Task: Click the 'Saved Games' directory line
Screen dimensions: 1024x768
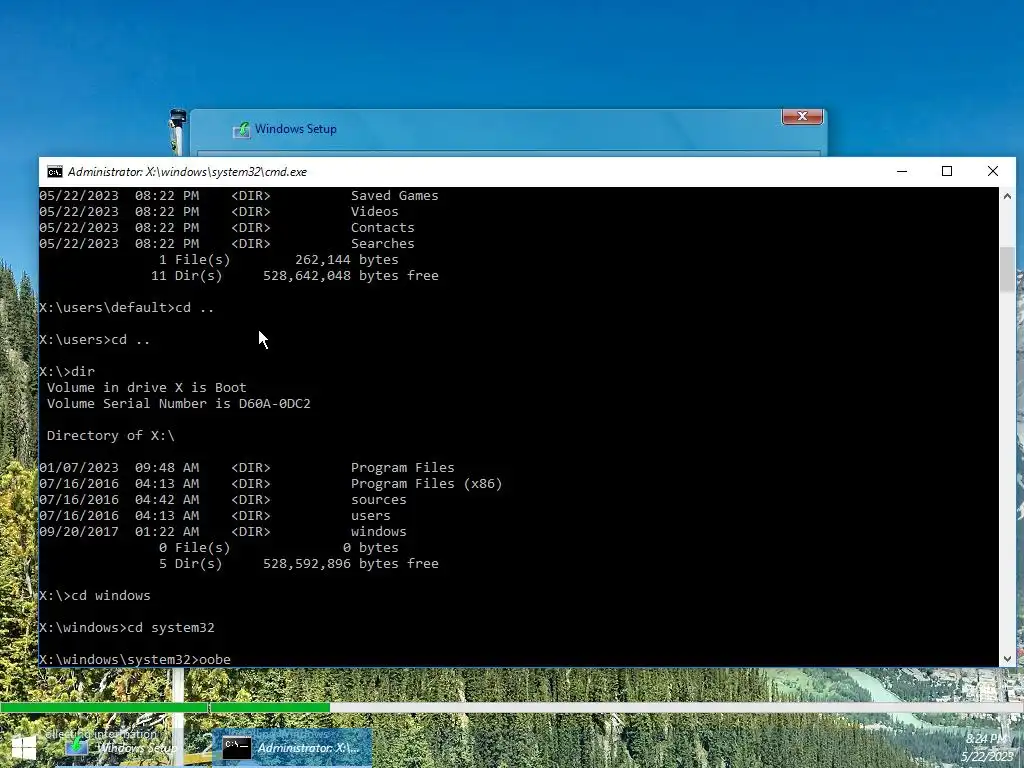Action: point(238,195)
